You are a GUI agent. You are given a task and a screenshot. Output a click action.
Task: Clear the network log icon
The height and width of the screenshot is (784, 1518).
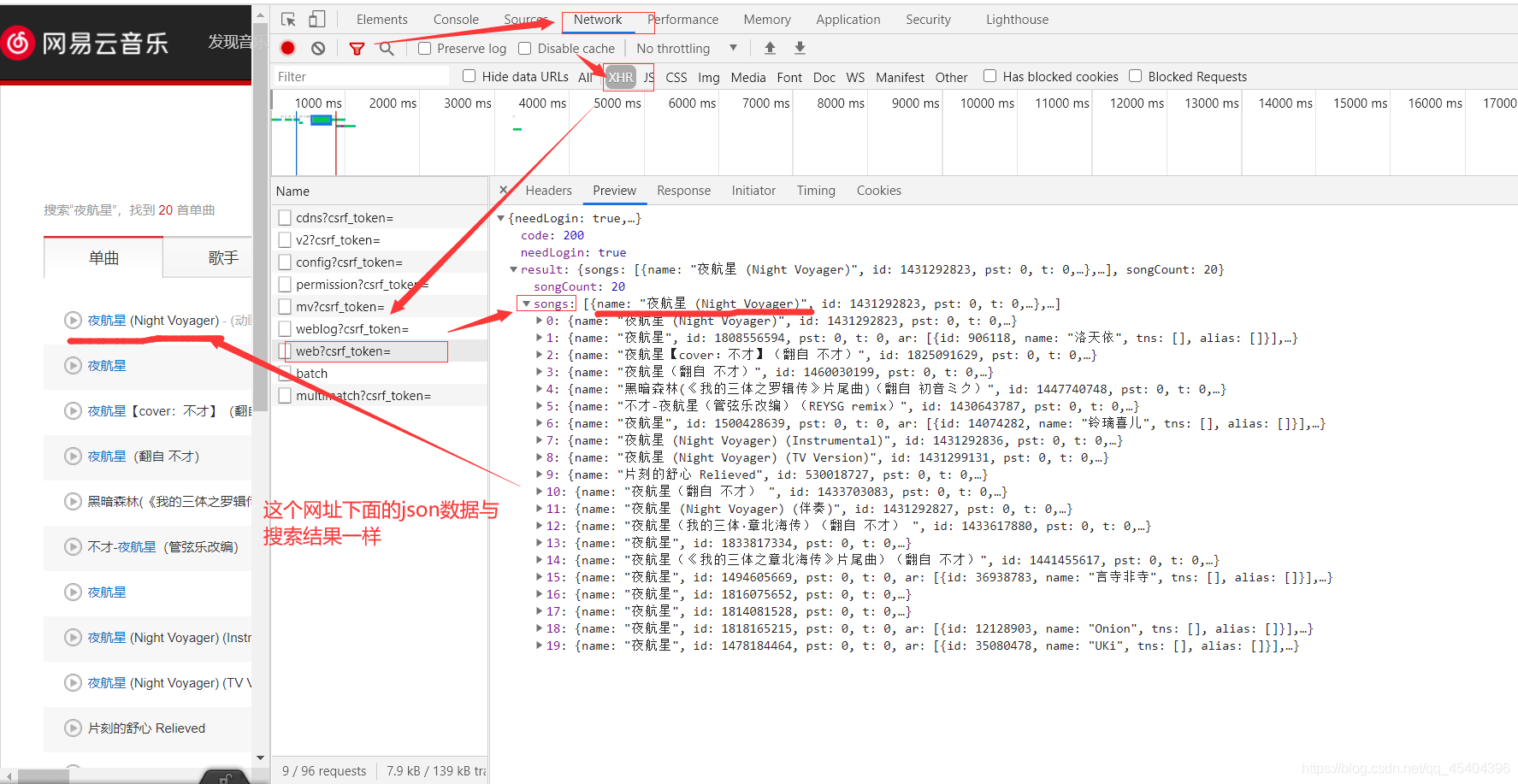pos(318,49)
